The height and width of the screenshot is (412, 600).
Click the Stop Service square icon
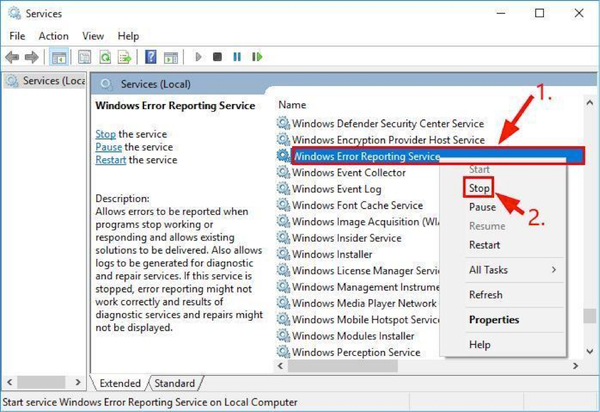pyautogui.click(x=217, y=57)
